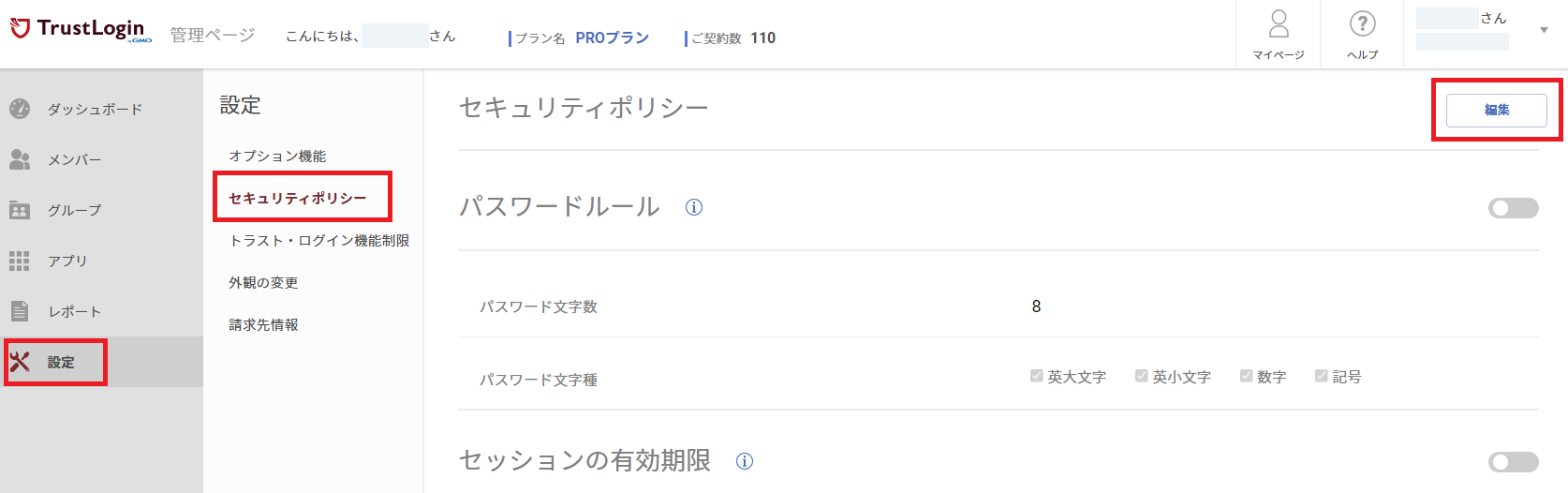Screen dimensions: 1568x493
Task: Open the PROプラン link
Action: pyautogui.click(x=612, y=37)
